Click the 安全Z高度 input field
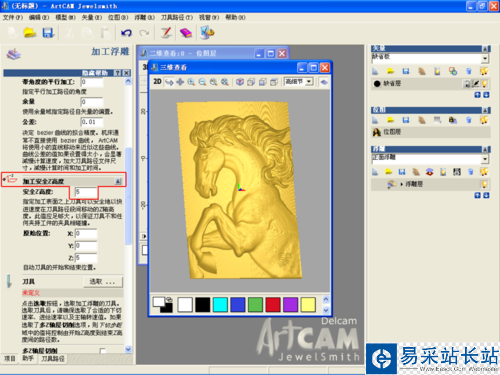This screenshot has height=375, width=500. coord(86,192)
